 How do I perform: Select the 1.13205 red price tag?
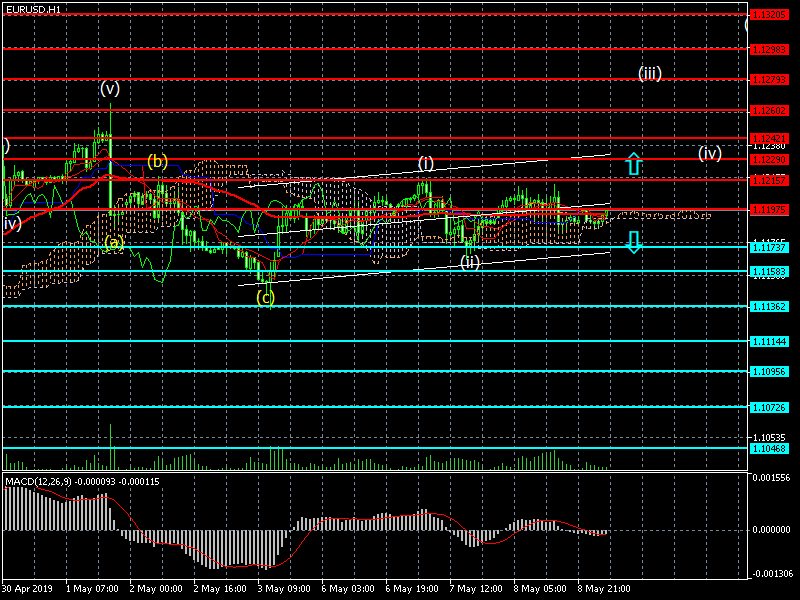pyautogui.click(x=769, y=15)
